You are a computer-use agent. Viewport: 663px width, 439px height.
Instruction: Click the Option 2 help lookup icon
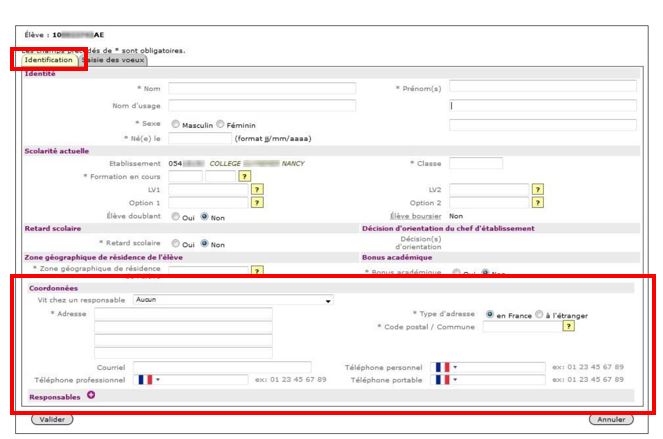click(537, 202)
